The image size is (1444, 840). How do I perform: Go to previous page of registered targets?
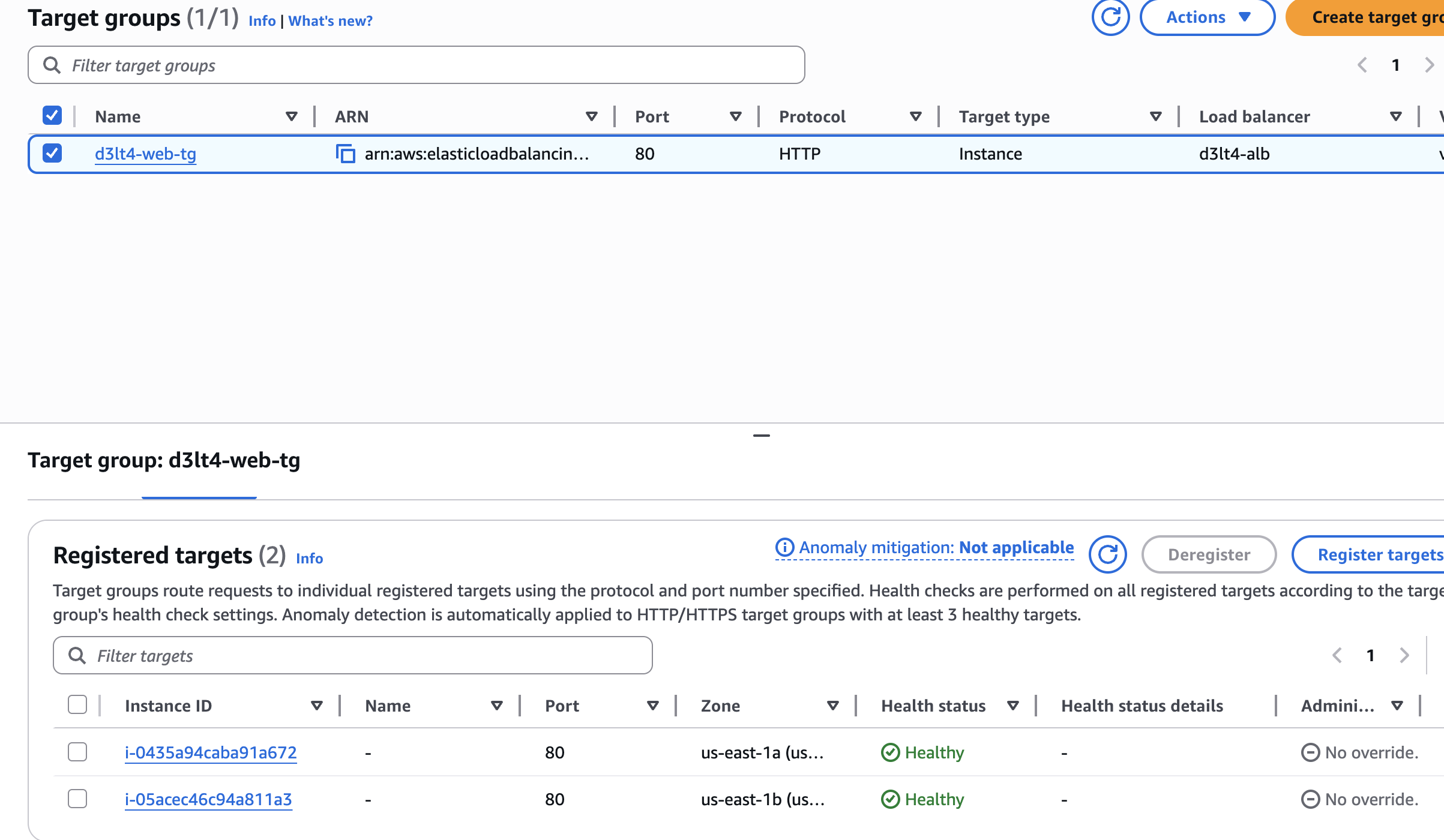click(x=1337, y=655)
